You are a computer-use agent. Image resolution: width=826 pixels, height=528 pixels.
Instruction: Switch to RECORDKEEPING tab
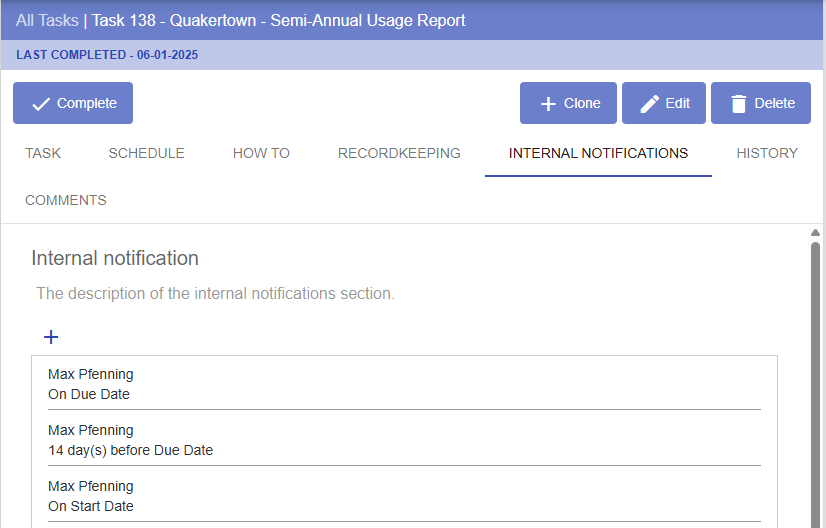[x=399, y=153]
